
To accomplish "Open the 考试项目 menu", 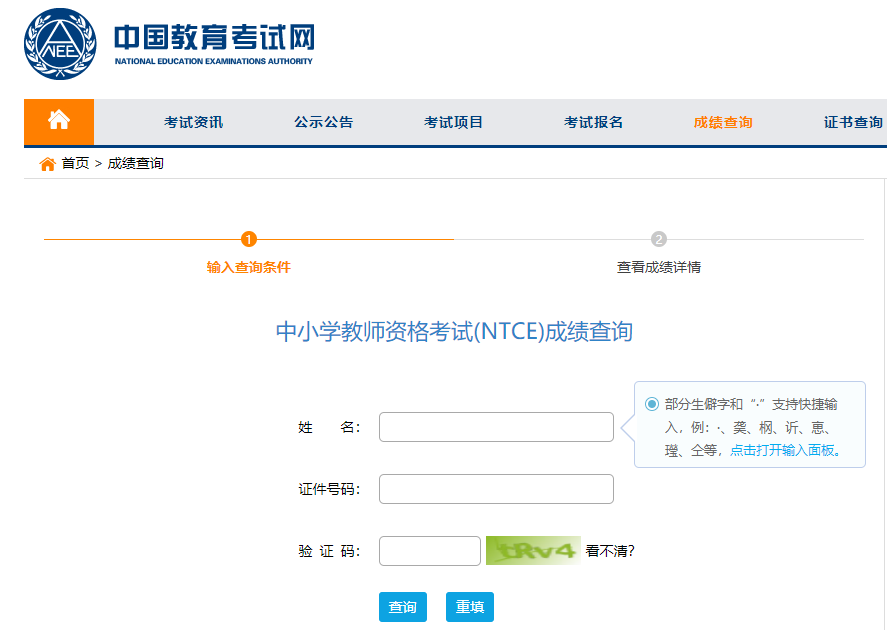I will click(x=452, y=121).
